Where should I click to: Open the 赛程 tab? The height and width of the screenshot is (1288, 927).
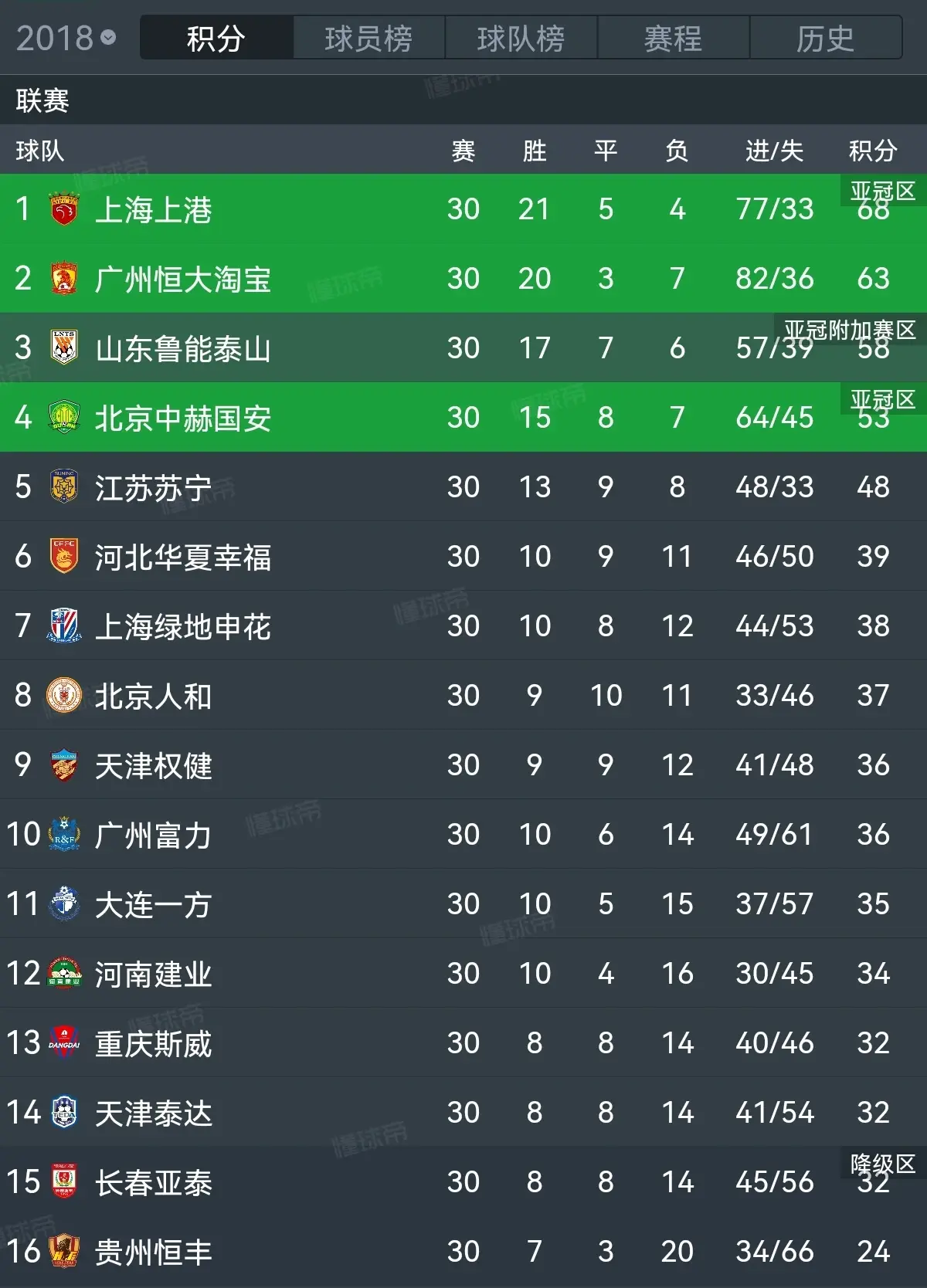click(x=673, y=38)
